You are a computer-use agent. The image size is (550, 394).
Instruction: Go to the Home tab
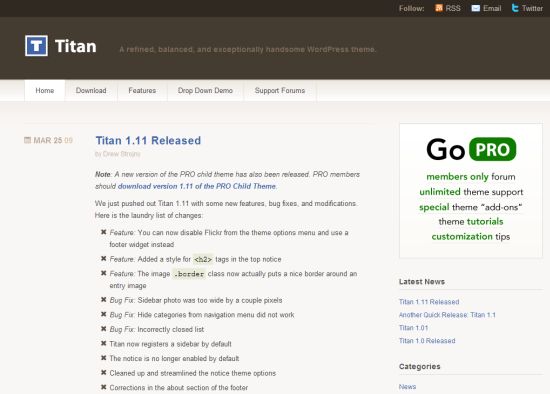coord(45,91)
